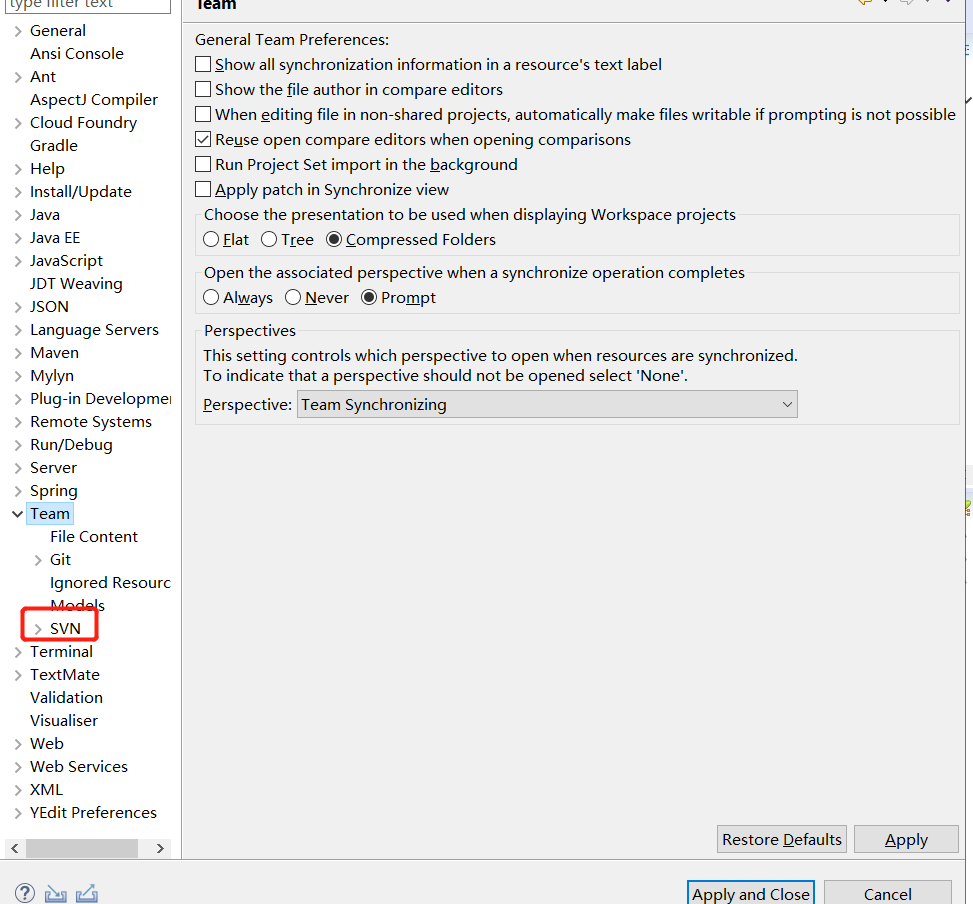Enable 'Show the file author in compare editors'
The image size is (973, 904).
[x=202, y=89]
